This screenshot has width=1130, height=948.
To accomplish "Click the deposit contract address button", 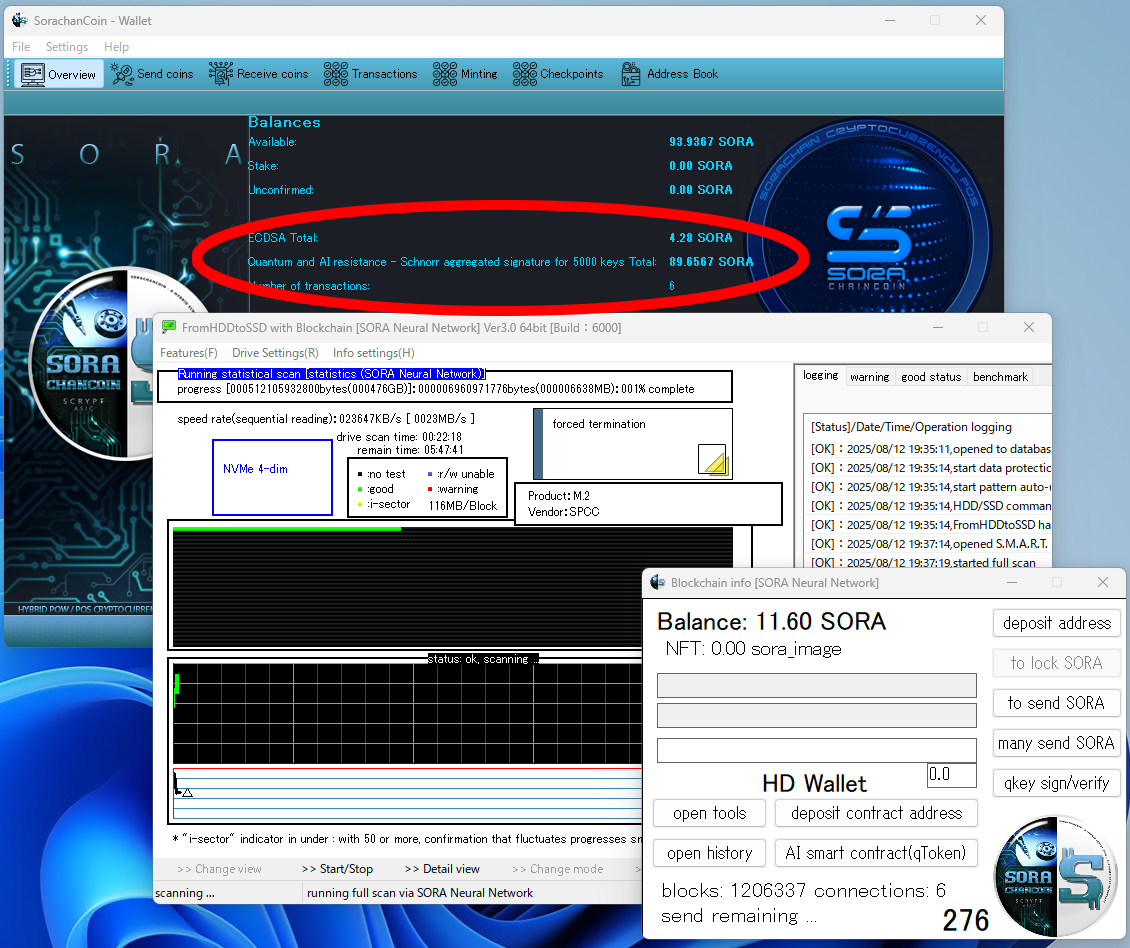I will pyautogui.click(x=876, y=813).
